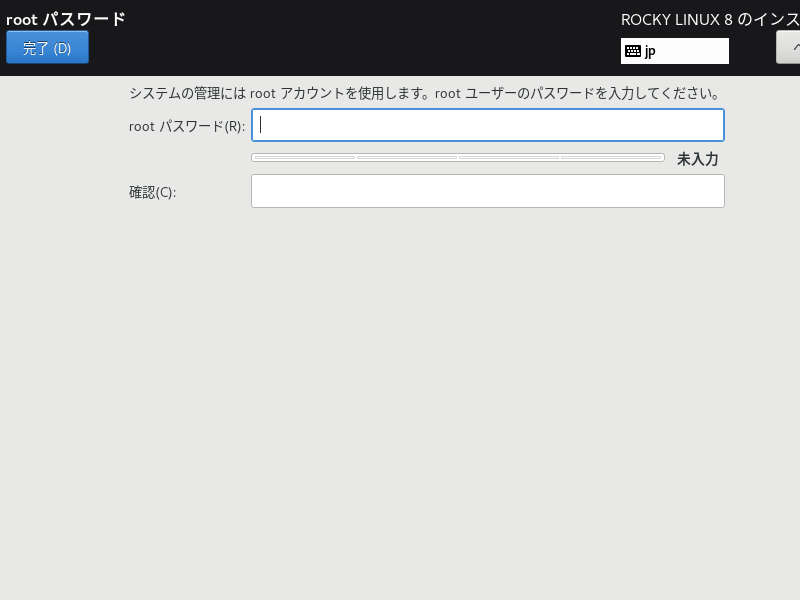Screen dimensions: 800x600
Task: Click the password strength bar
Action: coord(458,158)
